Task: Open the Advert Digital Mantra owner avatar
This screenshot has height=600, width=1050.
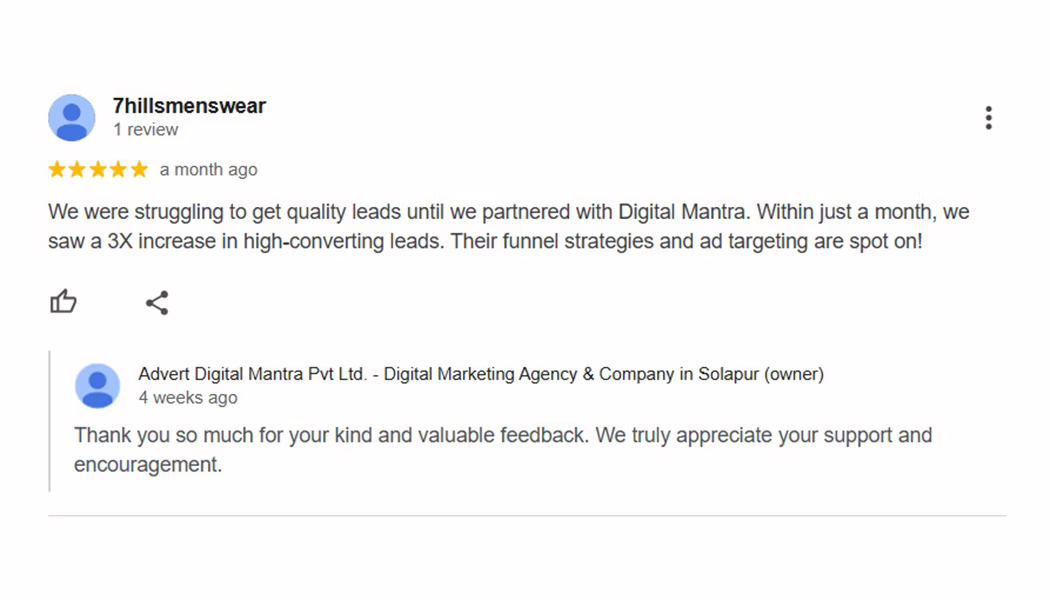Action: (98, 386)
